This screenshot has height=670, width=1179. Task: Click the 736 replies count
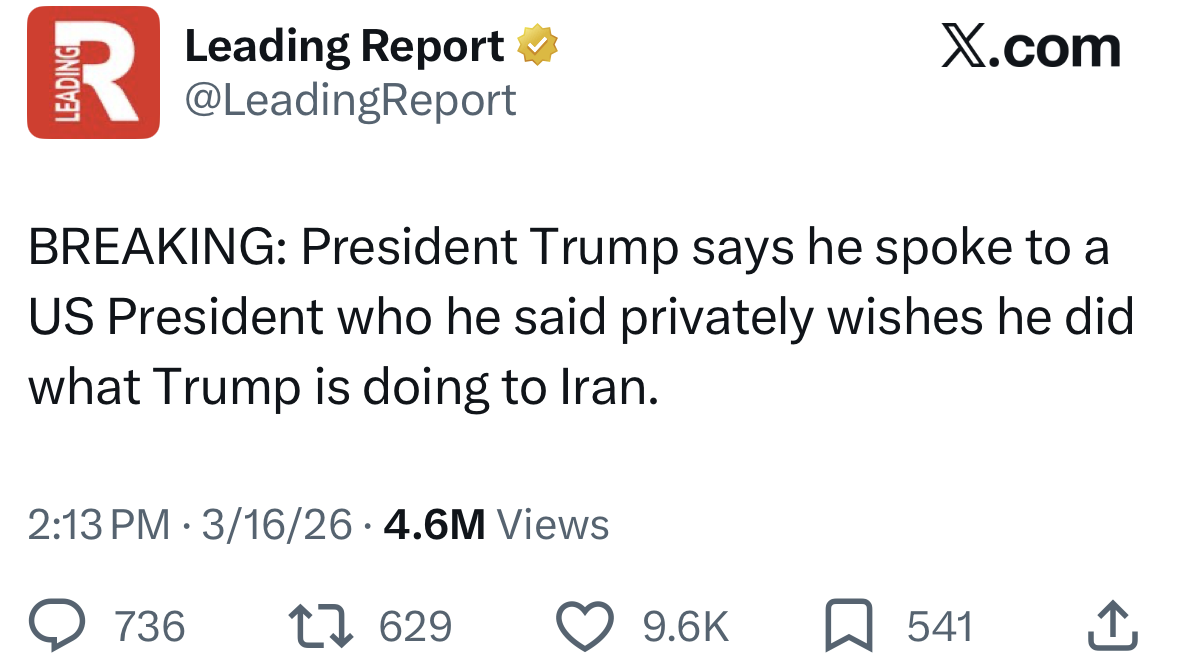[151, 627]
